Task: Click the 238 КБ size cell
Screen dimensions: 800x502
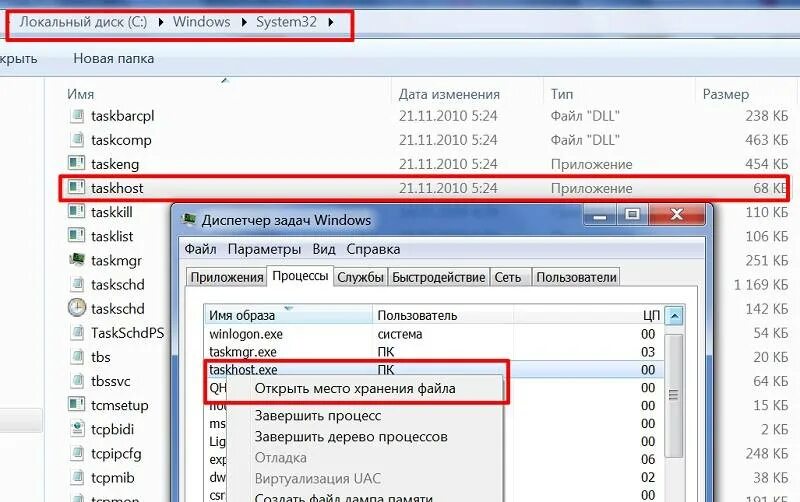Action: pos(766,116)
